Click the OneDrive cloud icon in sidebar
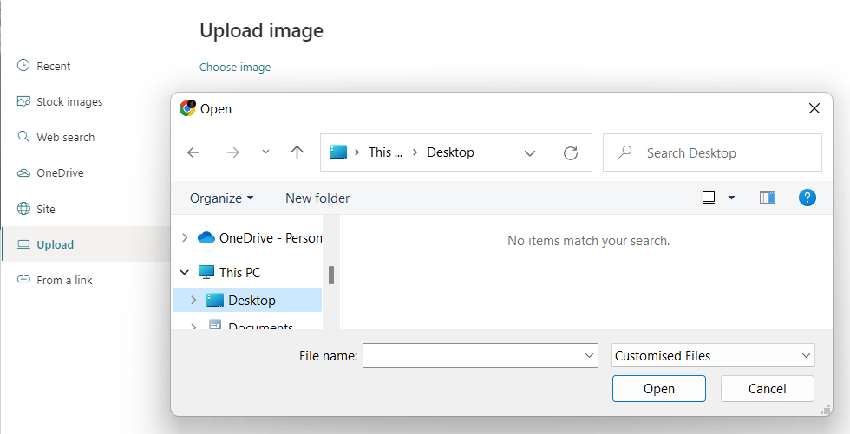This screenshot has width=850, height=434. [23, 173]
